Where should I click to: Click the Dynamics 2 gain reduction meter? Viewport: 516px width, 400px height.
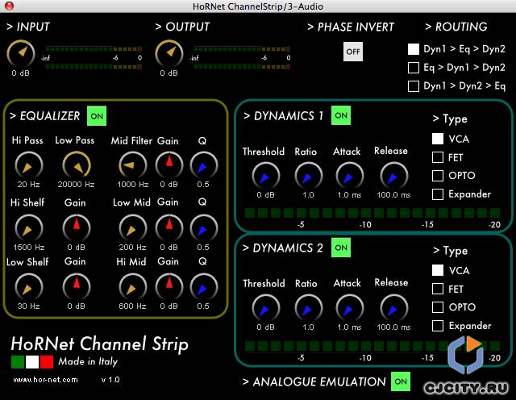(x=372, y=346)
